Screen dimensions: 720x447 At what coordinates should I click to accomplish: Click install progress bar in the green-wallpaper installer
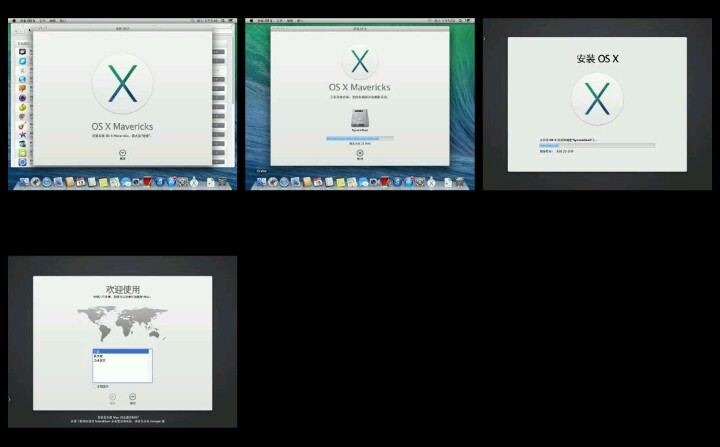(x=360, y=138)
